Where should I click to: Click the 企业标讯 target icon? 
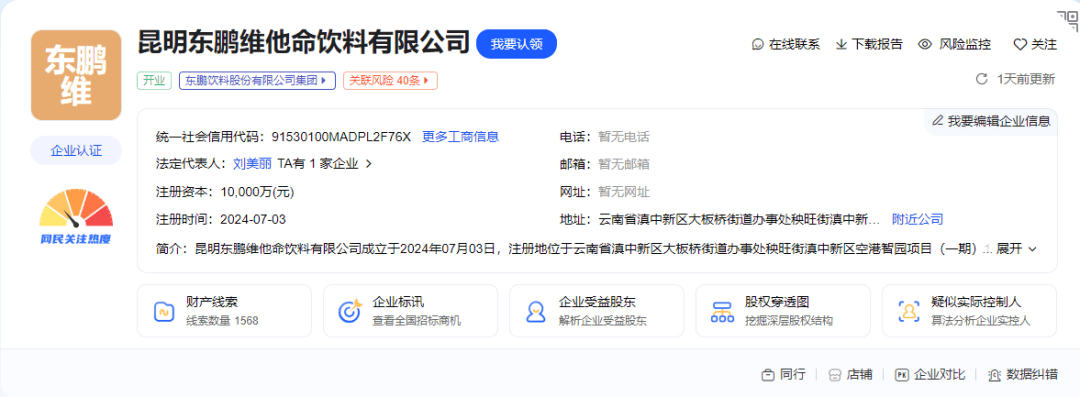pyautogui.click(x=349, y=312)
